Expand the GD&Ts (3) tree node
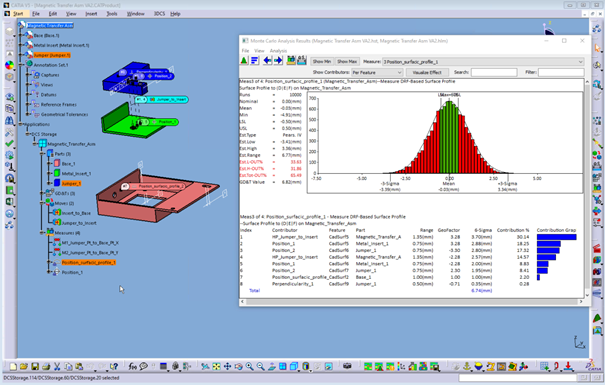 (x=42, y=193)
